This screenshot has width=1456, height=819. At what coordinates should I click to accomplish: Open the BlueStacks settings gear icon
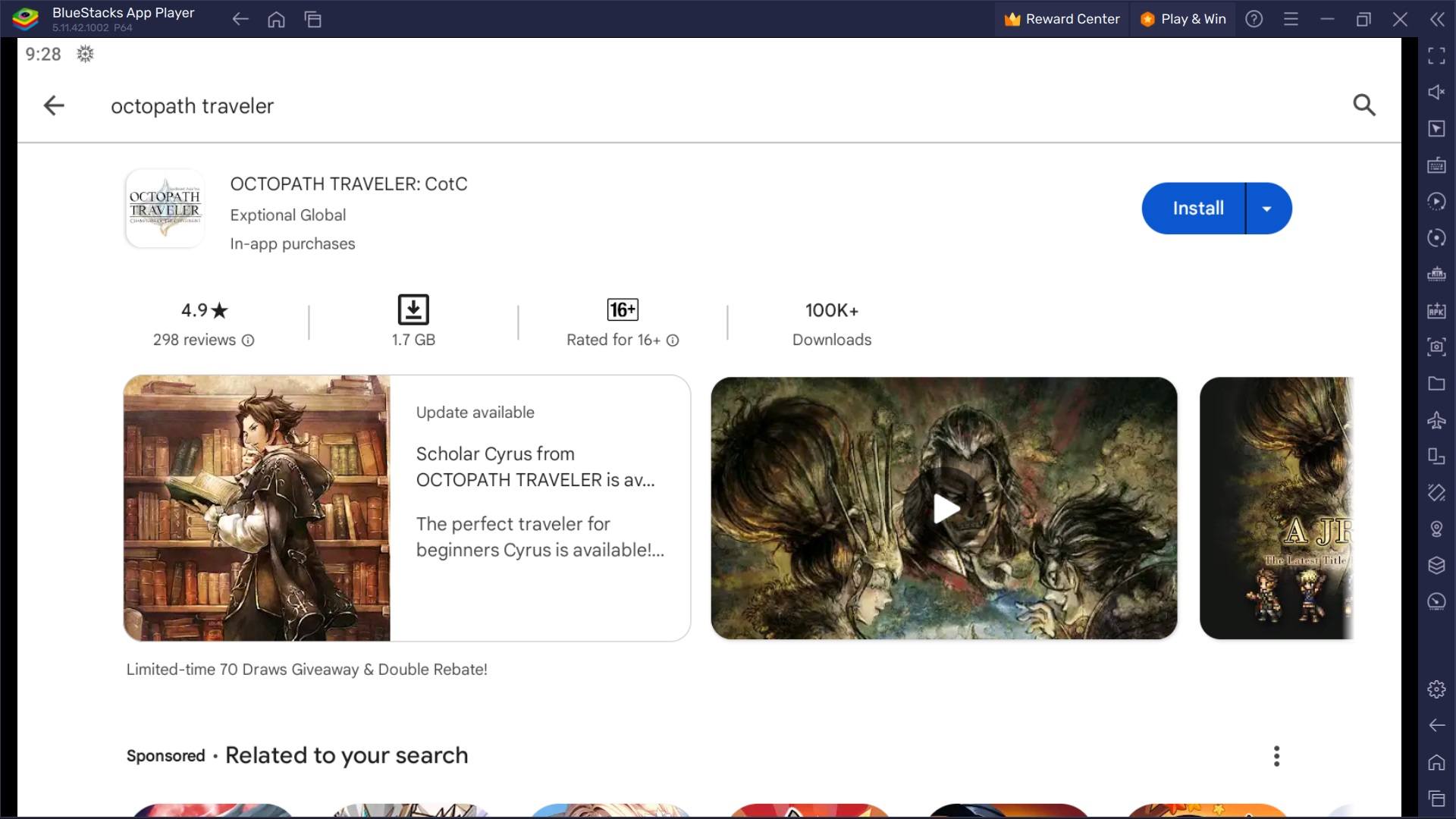[1436, 688]
